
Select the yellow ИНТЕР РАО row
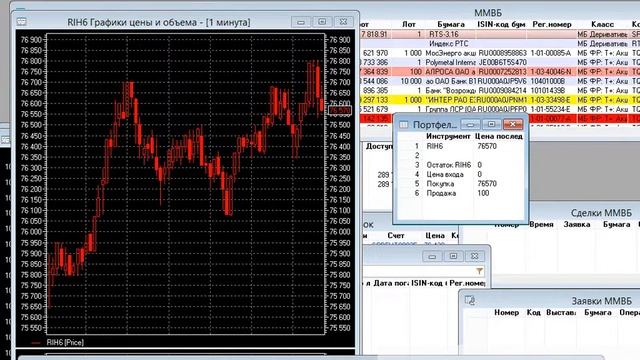coord(500,100)
